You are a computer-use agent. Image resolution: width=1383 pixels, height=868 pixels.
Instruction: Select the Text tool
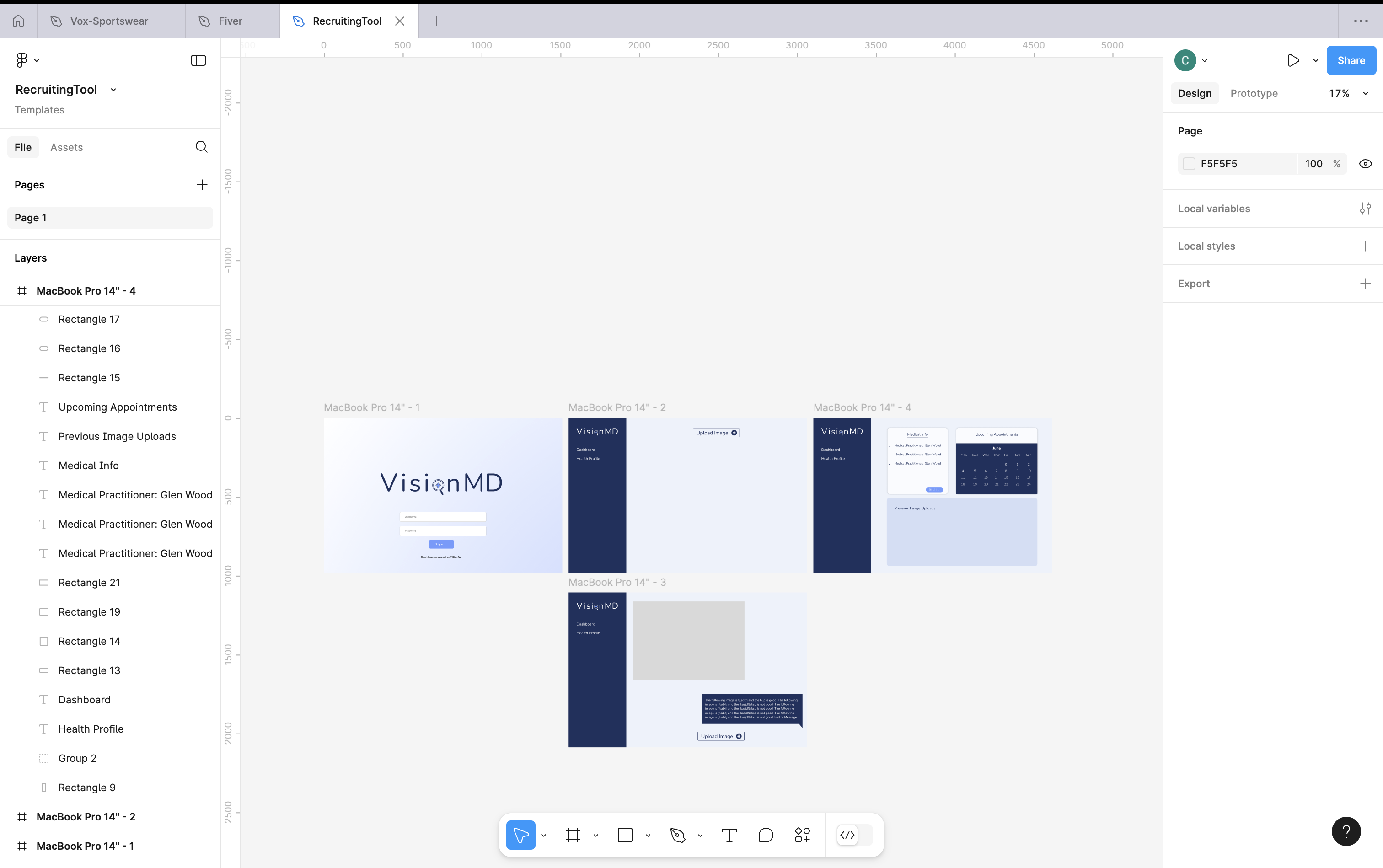(x=729, y=835)
